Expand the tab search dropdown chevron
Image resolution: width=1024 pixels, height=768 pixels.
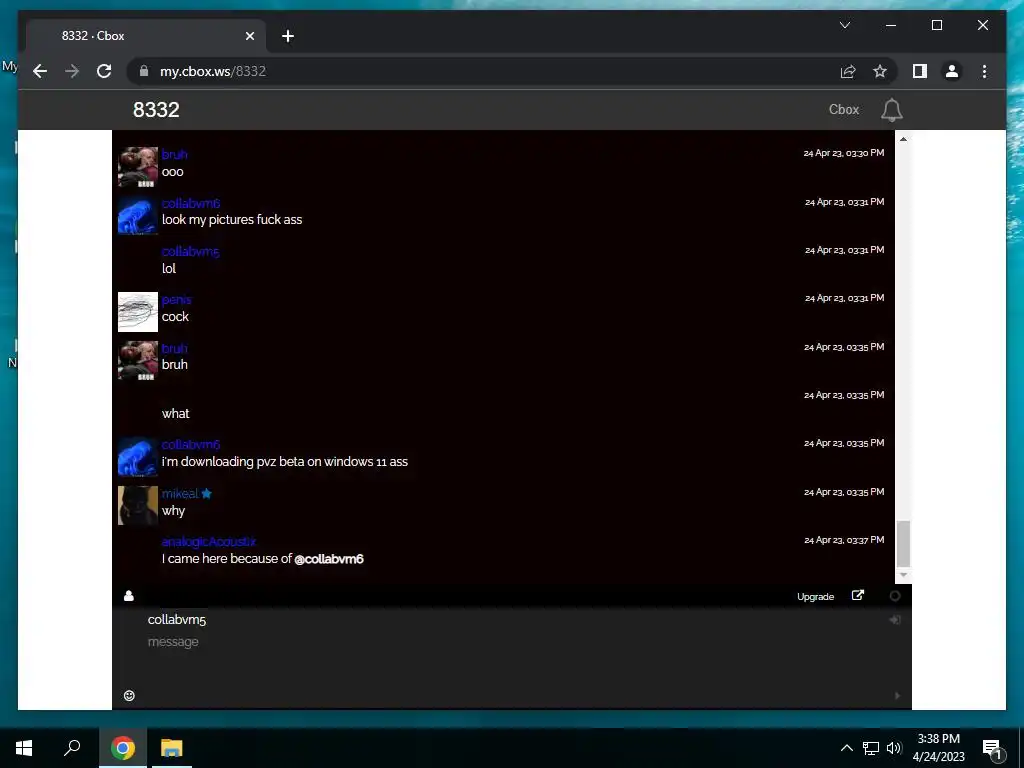click(844, 25)
